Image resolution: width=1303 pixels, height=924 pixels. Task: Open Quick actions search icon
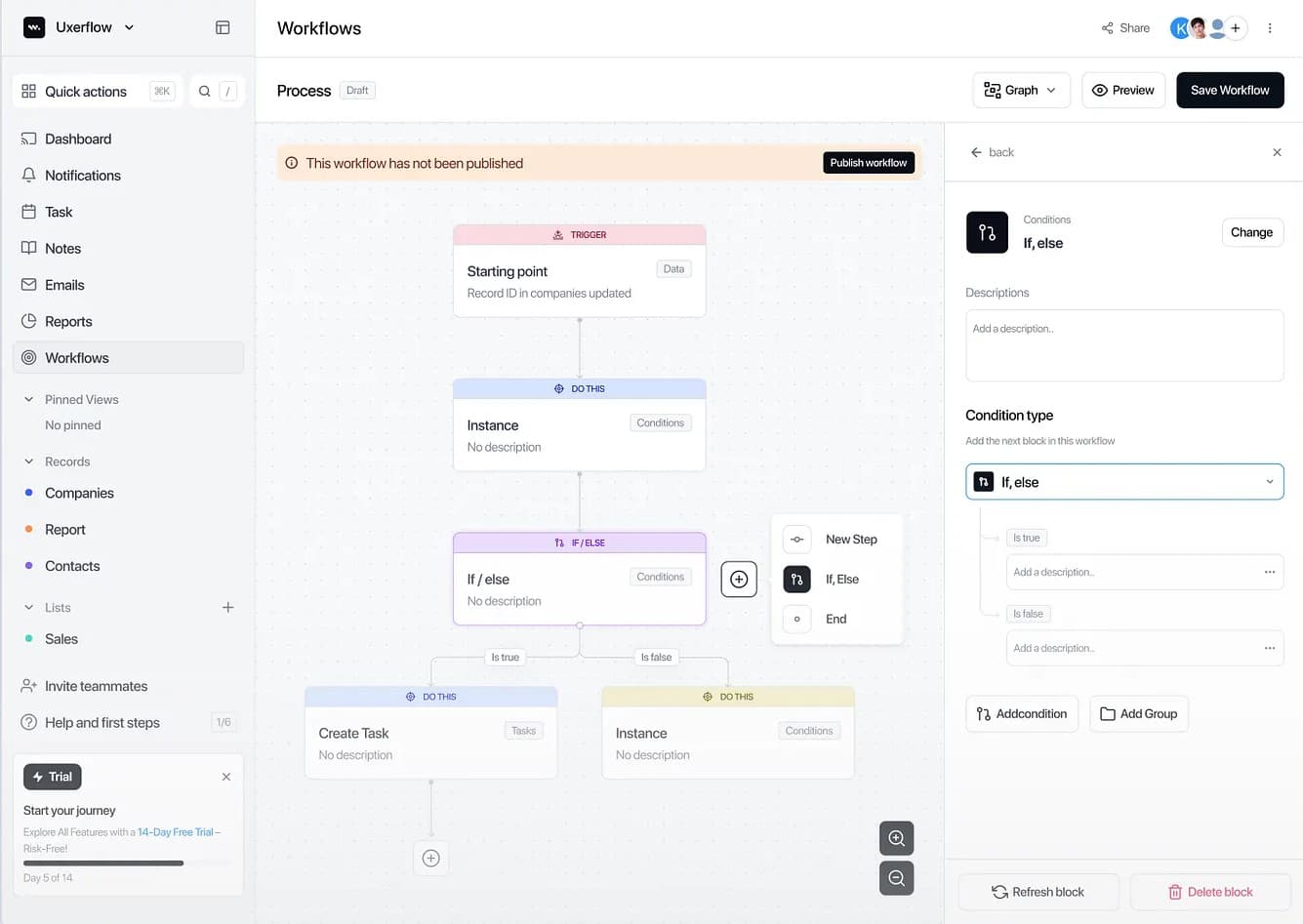pos(204,91)
